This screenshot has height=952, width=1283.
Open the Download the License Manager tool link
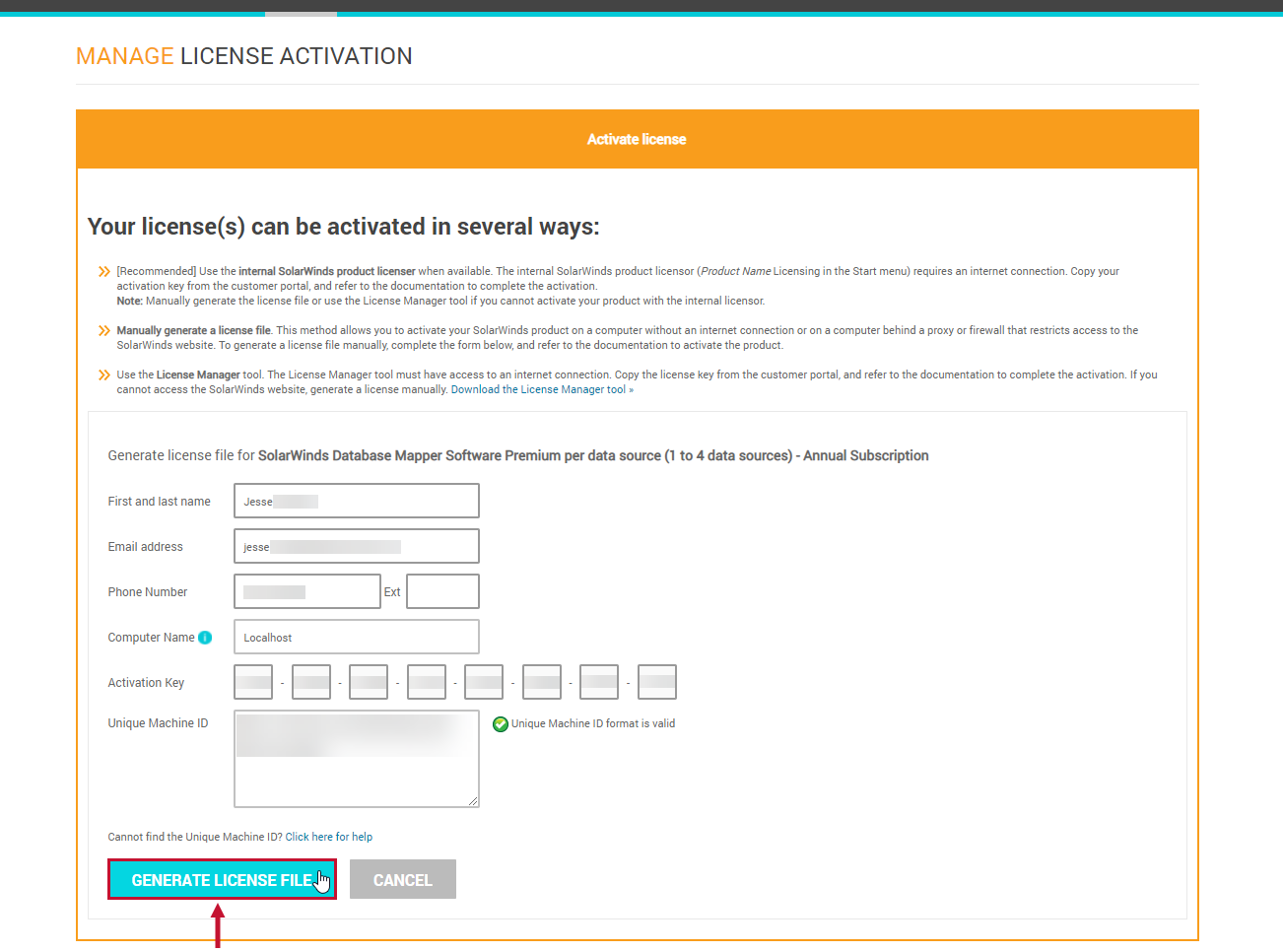click(542, 389)
